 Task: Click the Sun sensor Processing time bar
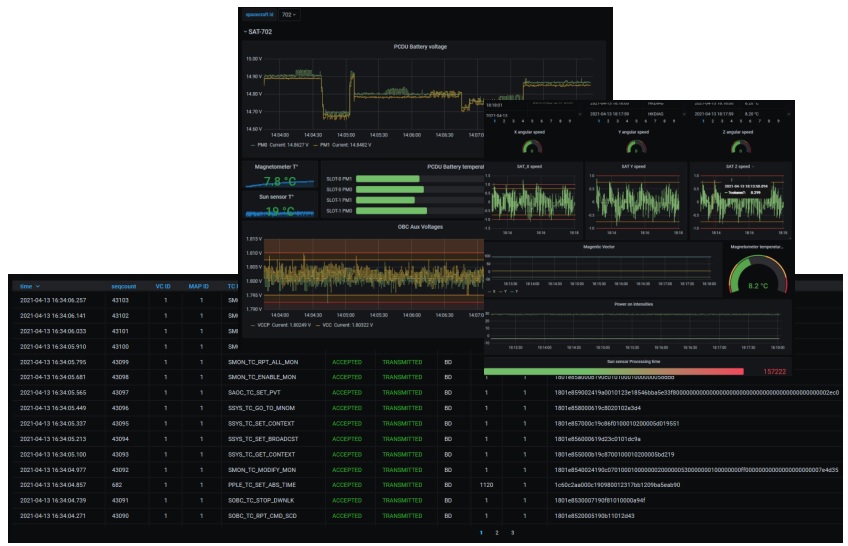[x=613, y=370]
